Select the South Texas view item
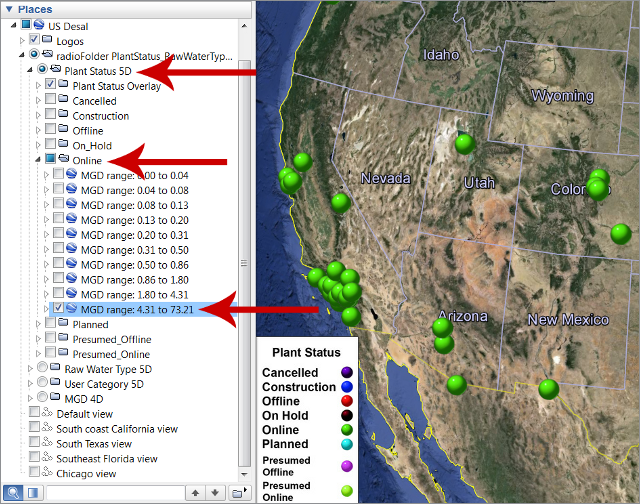 (93, 443)
